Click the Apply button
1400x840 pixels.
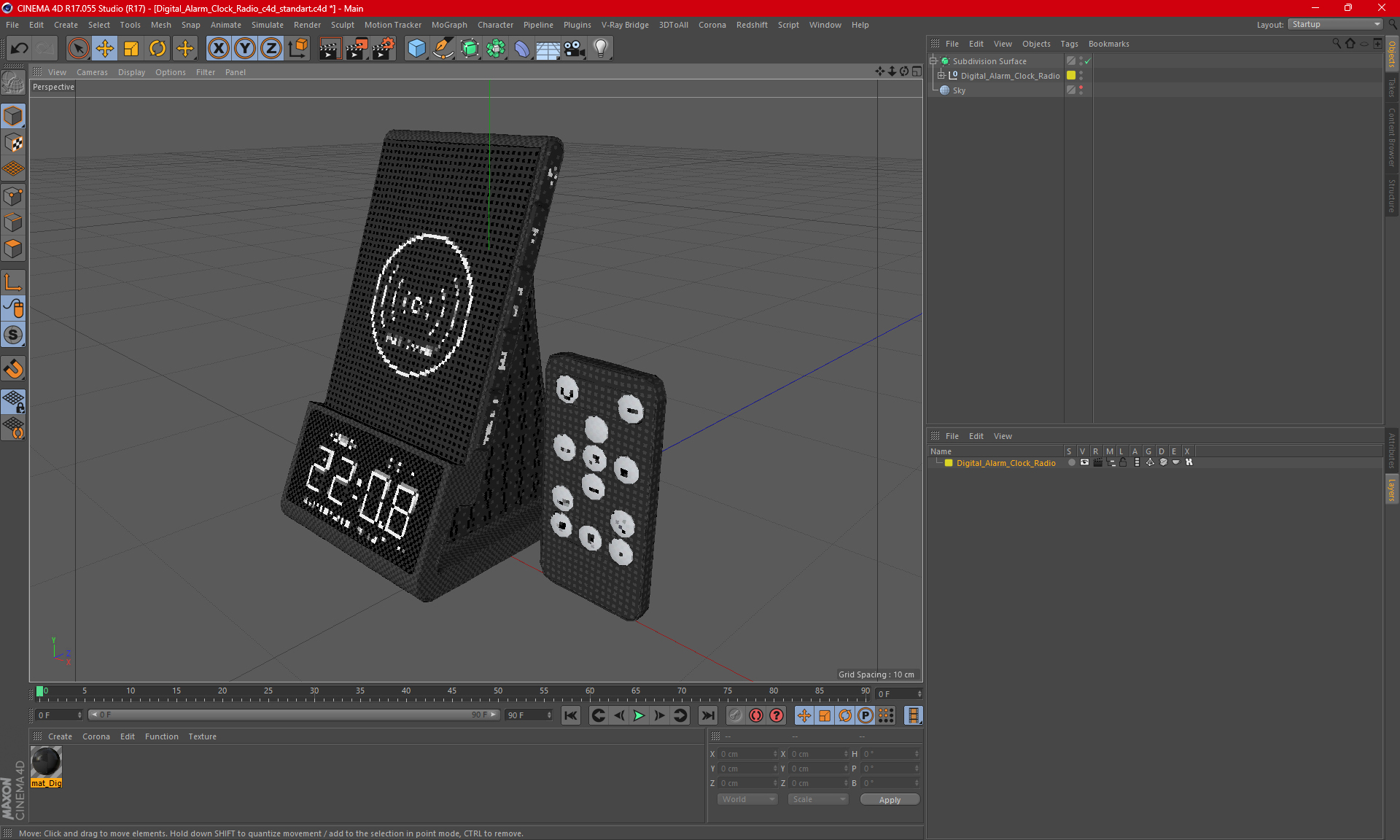point(889,799)
